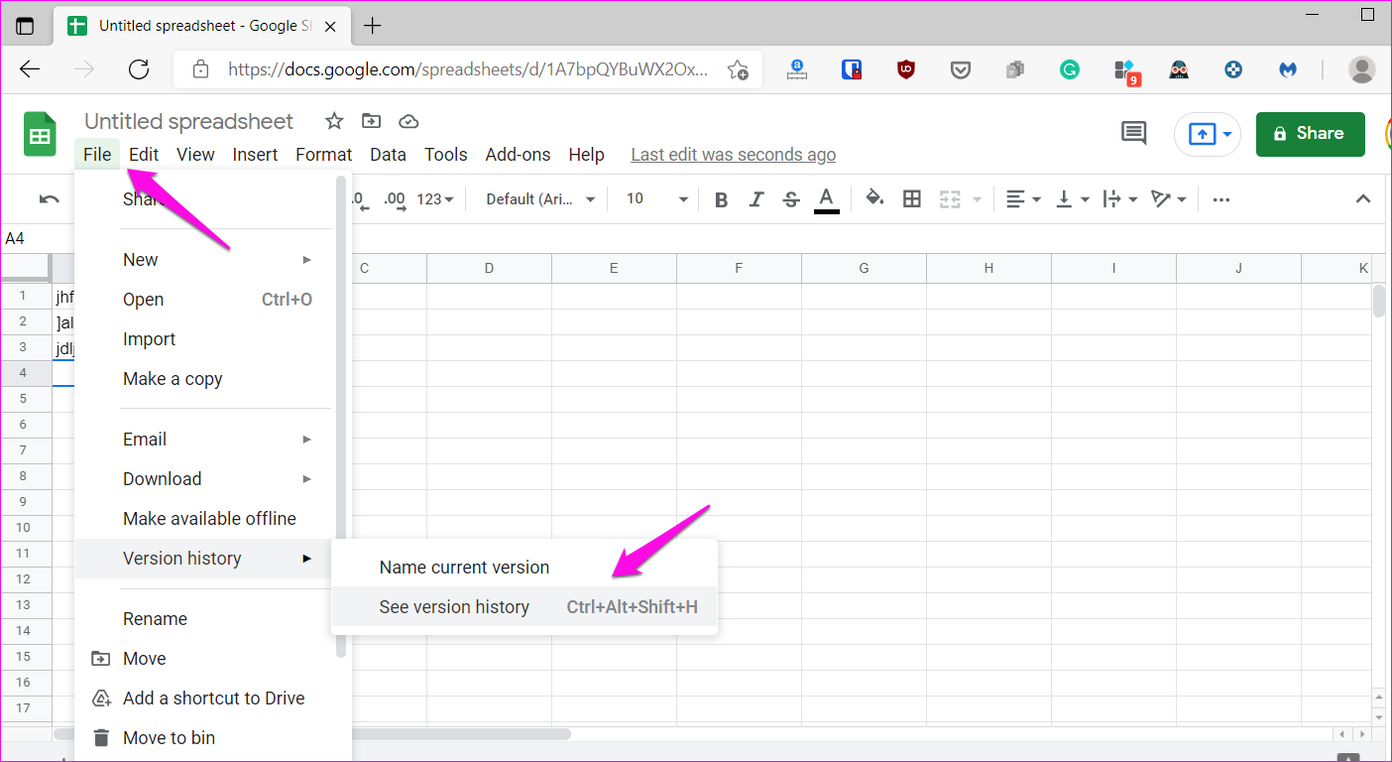This screenshot has width=1392, height=762.
Task: Select Make available offline
Action: pyautogui.click(x=213, y=518)
